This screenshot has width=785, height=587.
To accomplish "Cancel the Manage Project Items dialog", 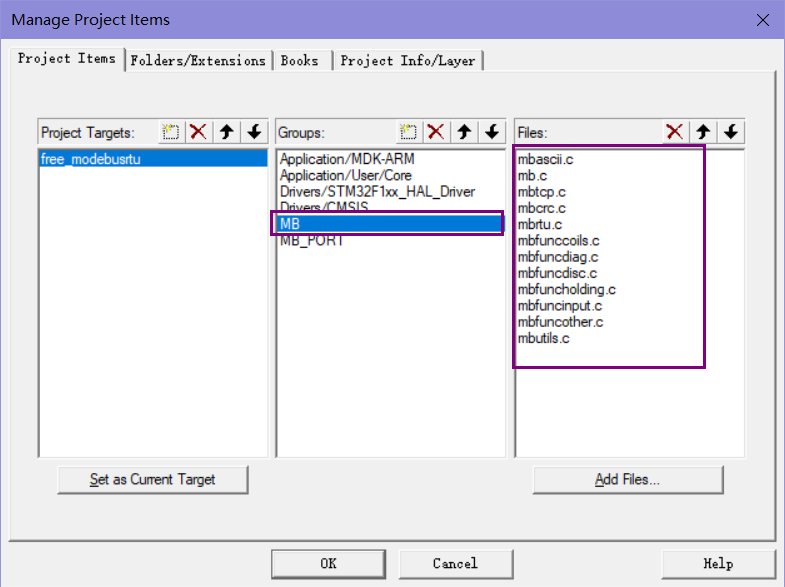I will tap(456, 563).
